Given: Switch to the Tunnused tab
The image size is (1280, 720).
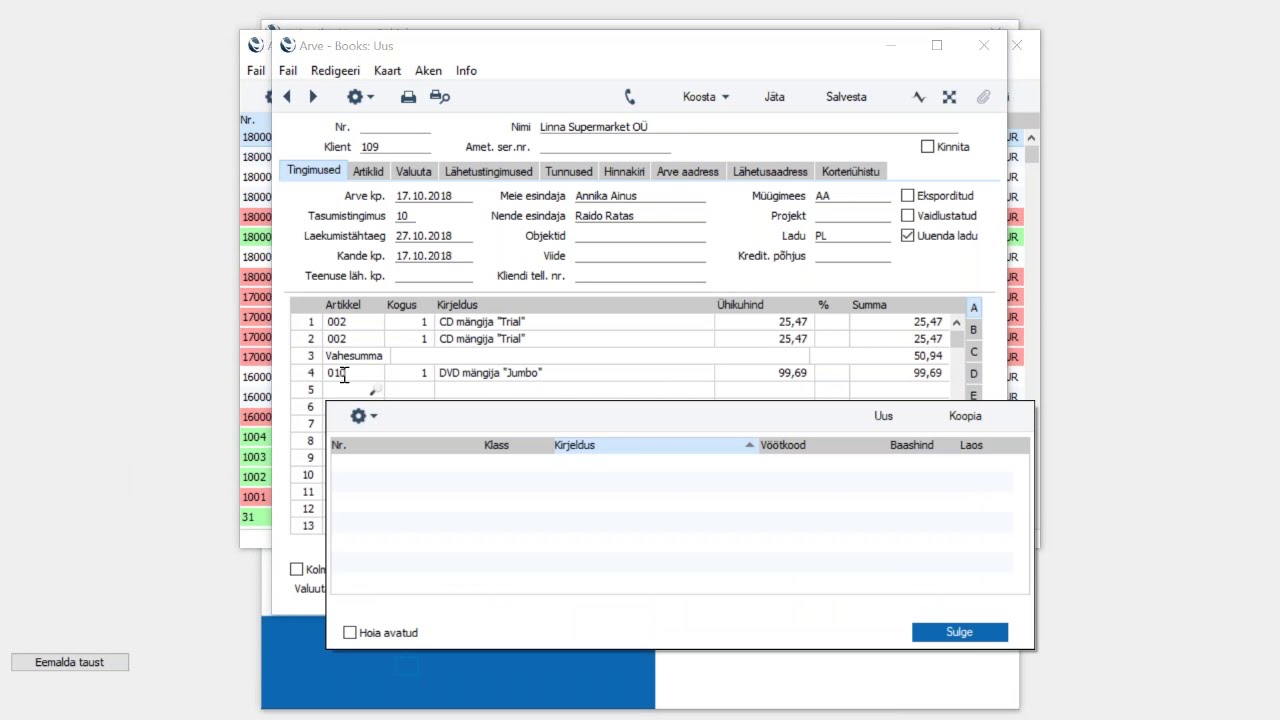Looking at the screenshot, I should [x=569, y=172].
